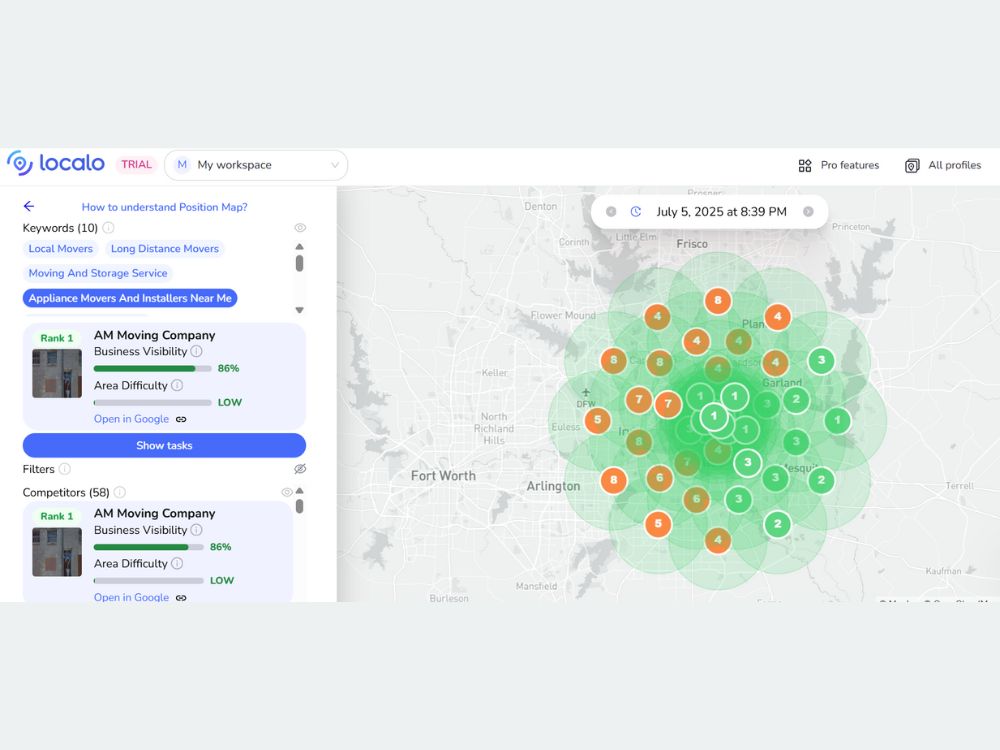
Task: Click Show tasks button
Action: pyautogui.click(x=164, y=445)
